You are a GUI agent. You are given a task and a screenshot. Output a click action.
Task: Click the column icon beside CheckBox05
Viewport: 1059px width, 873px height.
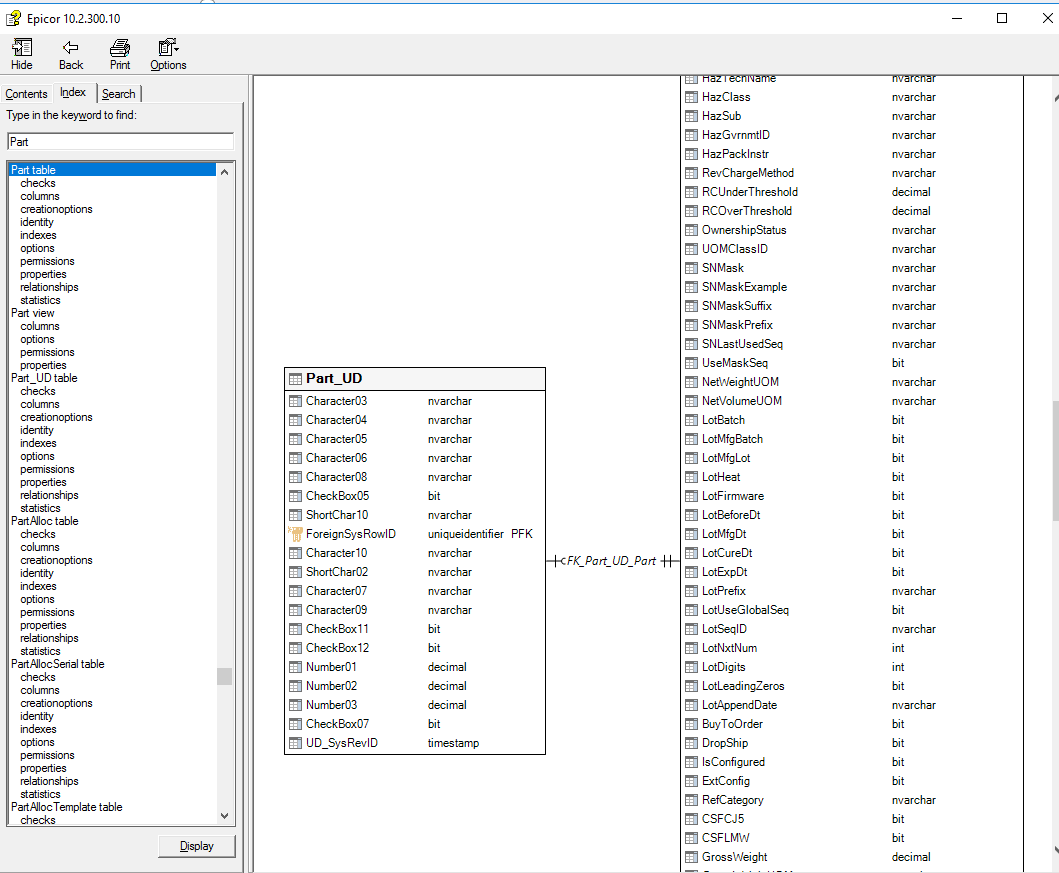[x=295, y=496]
